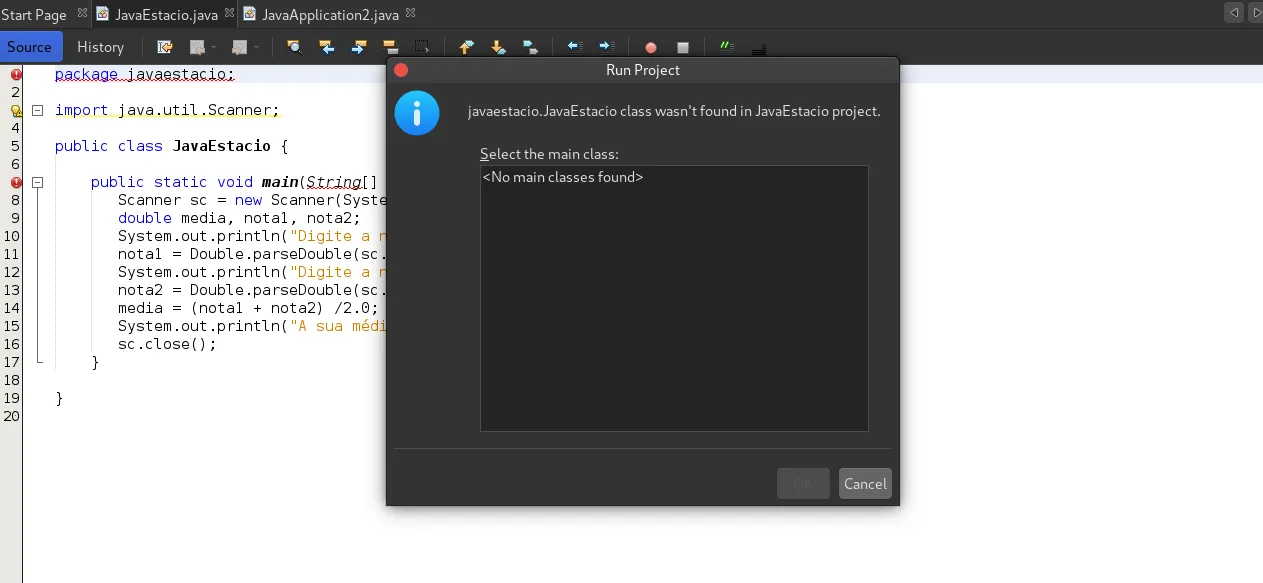Image resolution: width=1263 pixels, height=583 pixels.
Task: Close the Run Project dialog
Action: (x=401, y=70)
